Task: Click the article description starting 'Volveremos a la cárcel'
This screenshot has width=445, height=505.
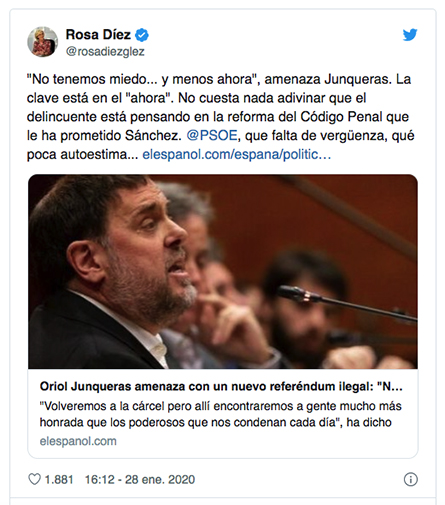Action: click(x=221, y=414)
